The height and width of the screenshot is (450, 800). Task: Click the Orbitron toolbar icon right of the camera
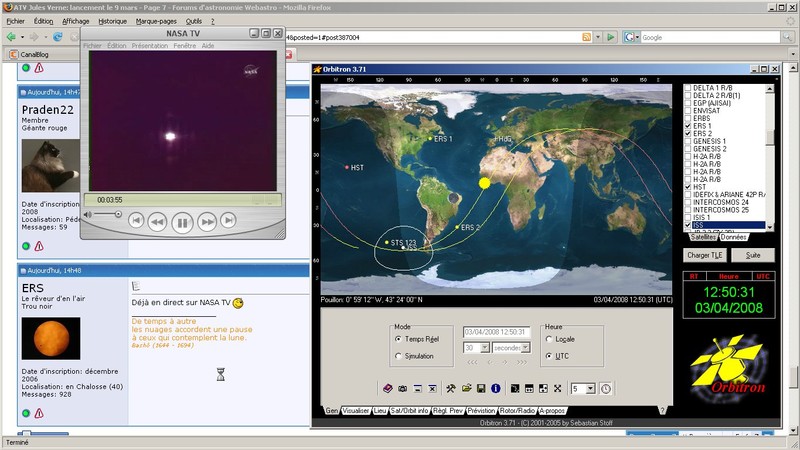click(x=417, y=388)
